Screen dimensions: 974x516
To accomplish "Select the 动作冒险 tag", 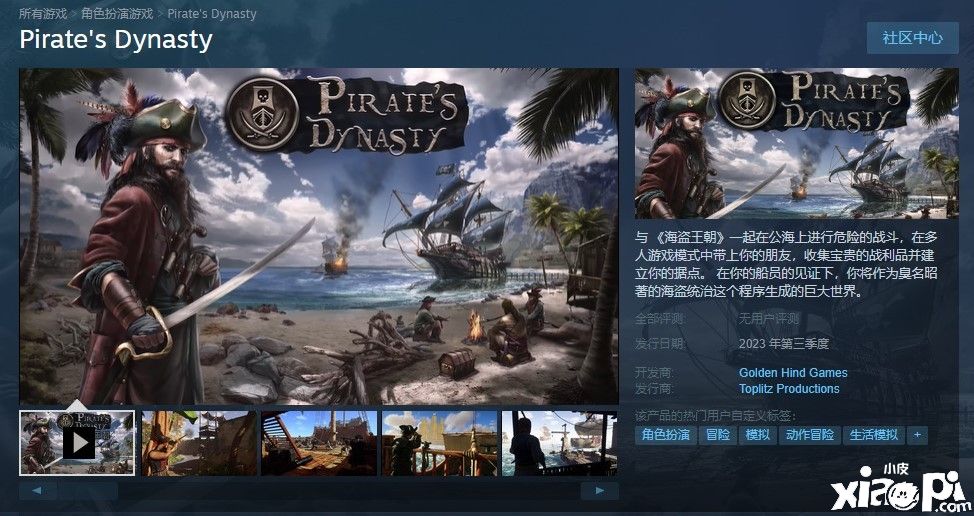I will 810,435.
